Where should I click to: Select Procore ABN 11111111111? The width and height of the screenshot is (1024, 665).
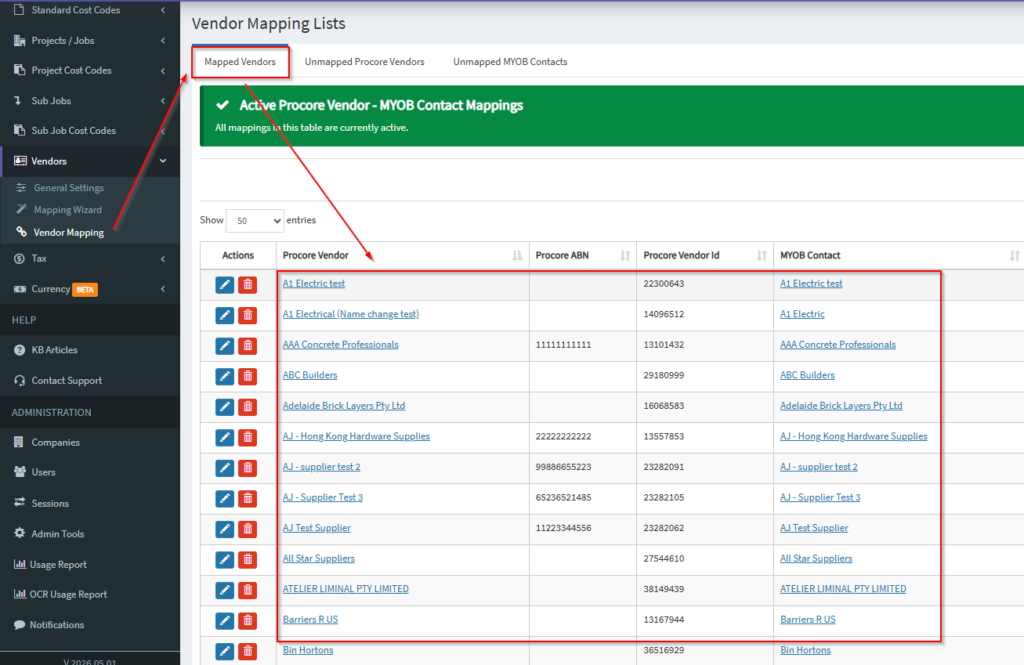563,345
